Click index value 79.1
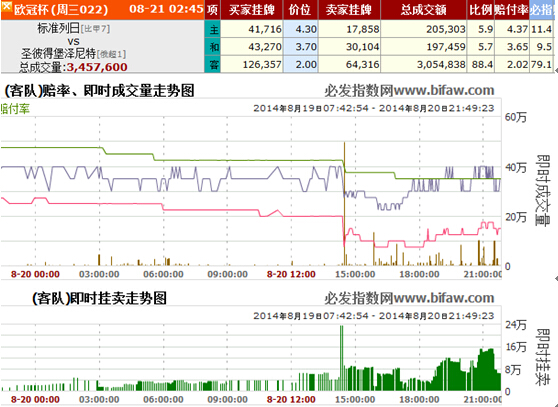 tap(542, 65)
